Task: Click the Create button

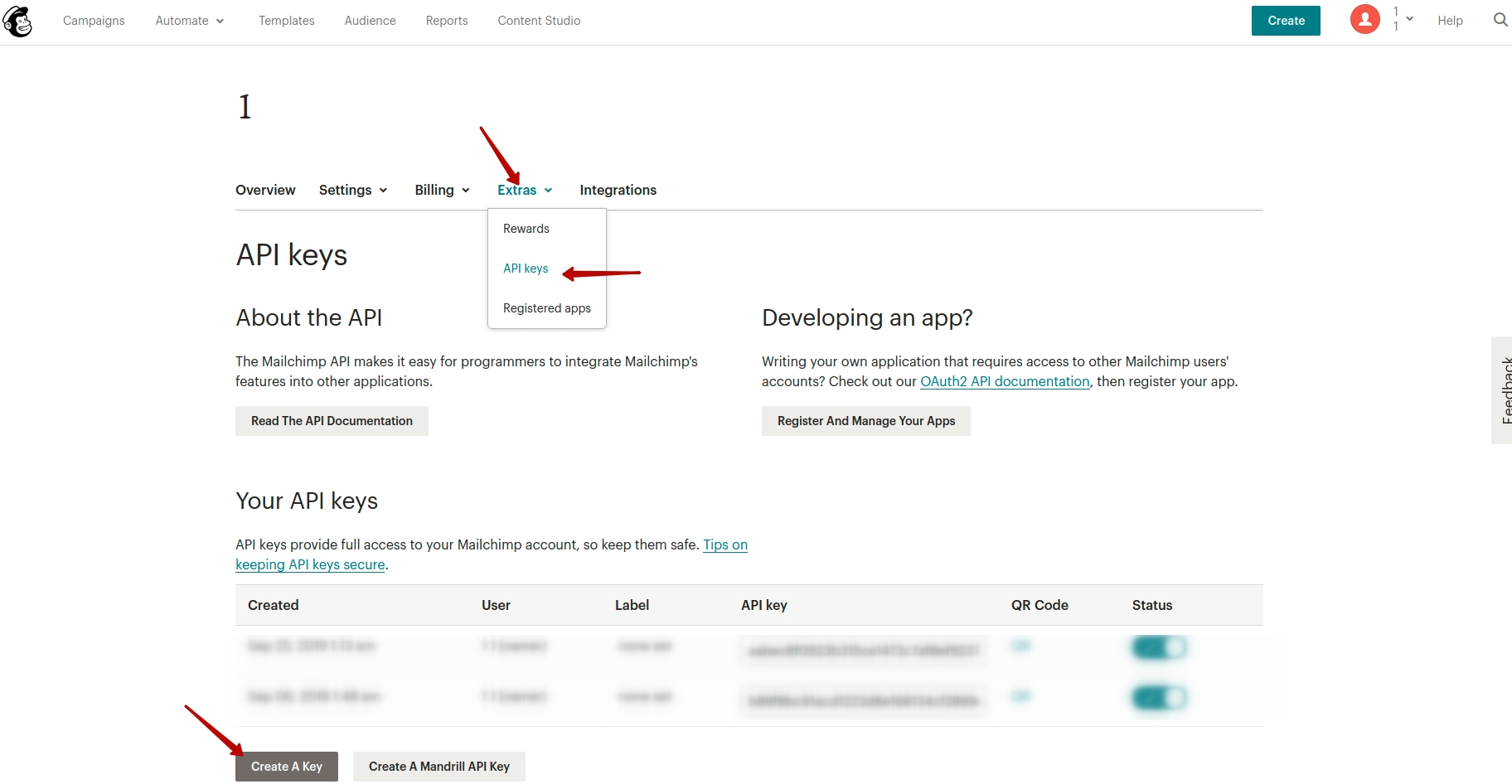Action: pyautogui.click(x=1286, y=21)
